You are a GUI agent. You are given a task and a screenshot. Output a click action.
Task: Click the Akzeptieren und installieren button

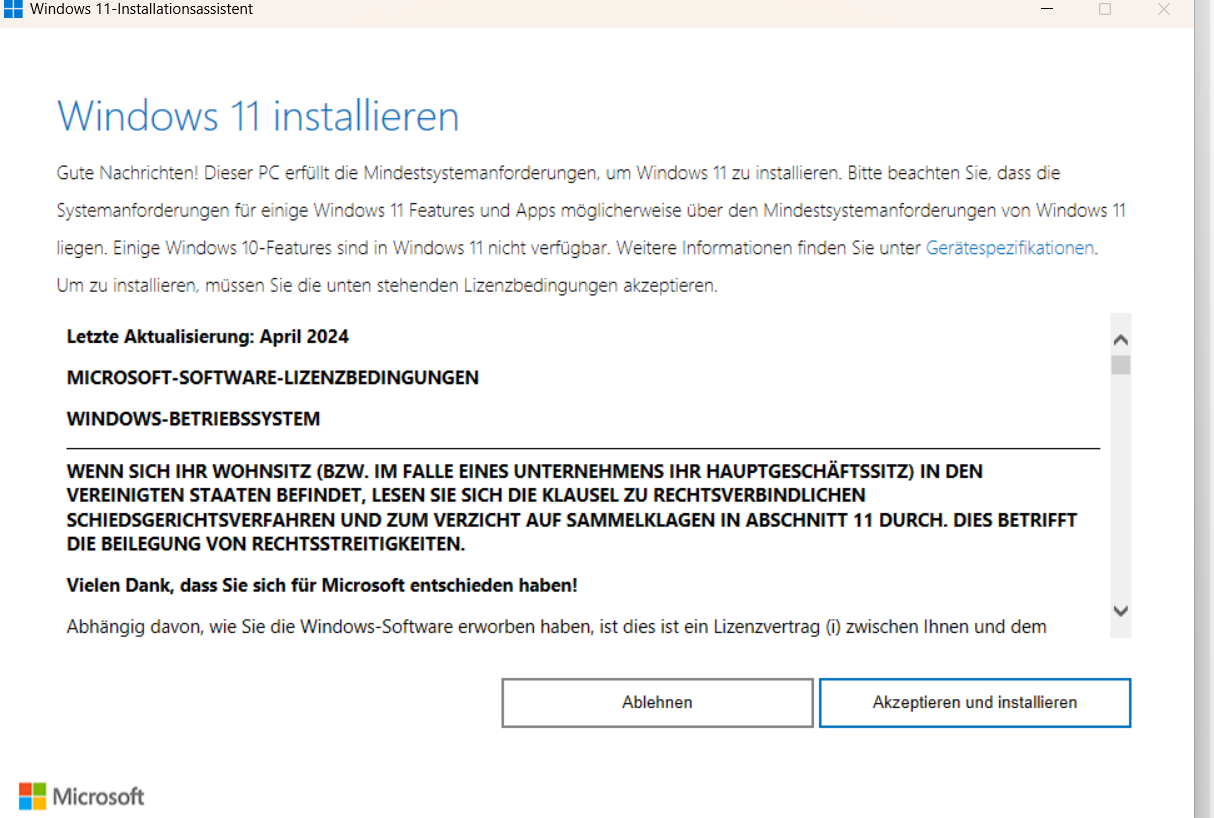(x=975, y=702)
